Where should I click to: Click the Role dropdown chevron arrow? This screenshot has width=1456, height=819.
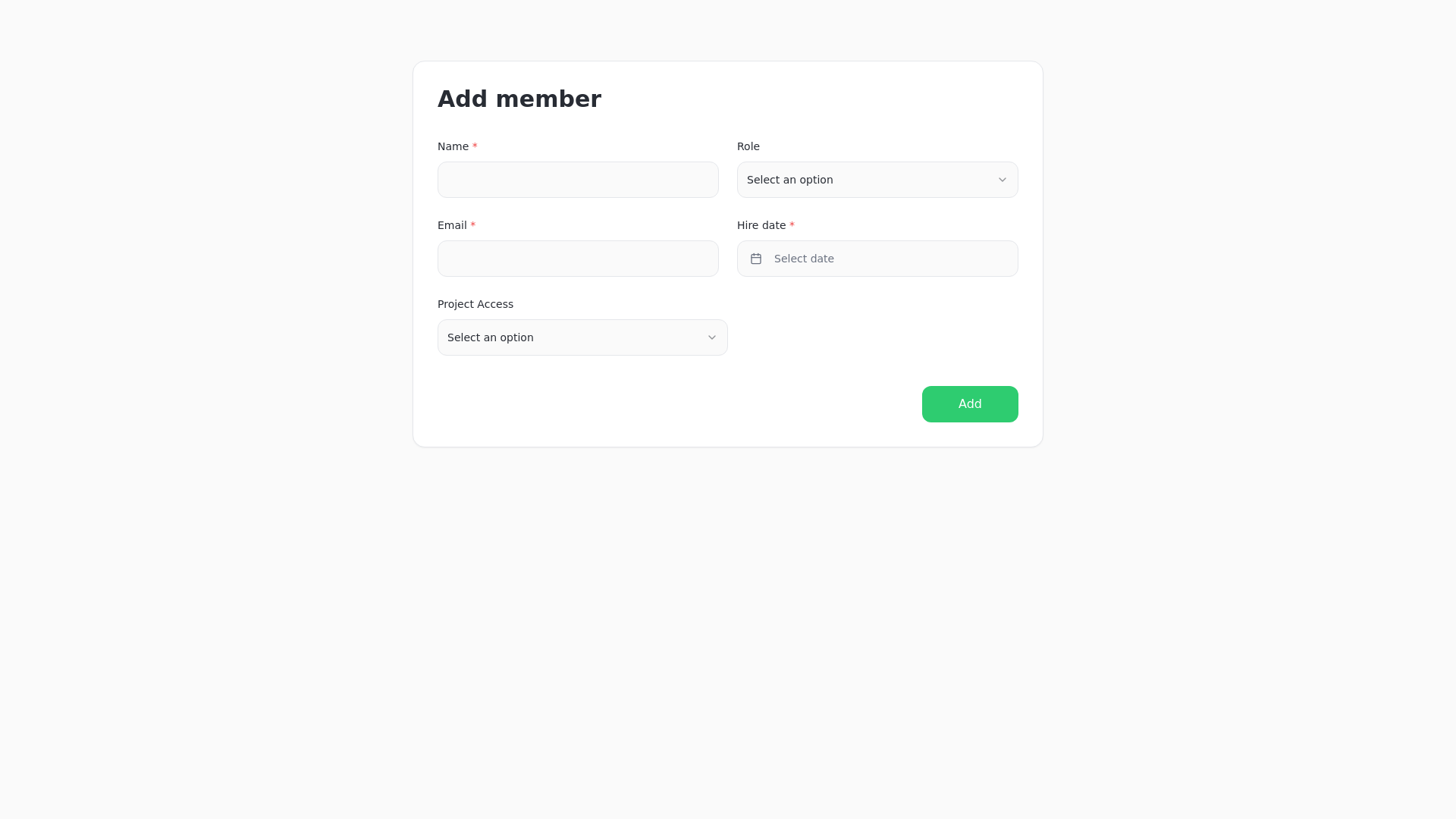tap(1003, 180)
